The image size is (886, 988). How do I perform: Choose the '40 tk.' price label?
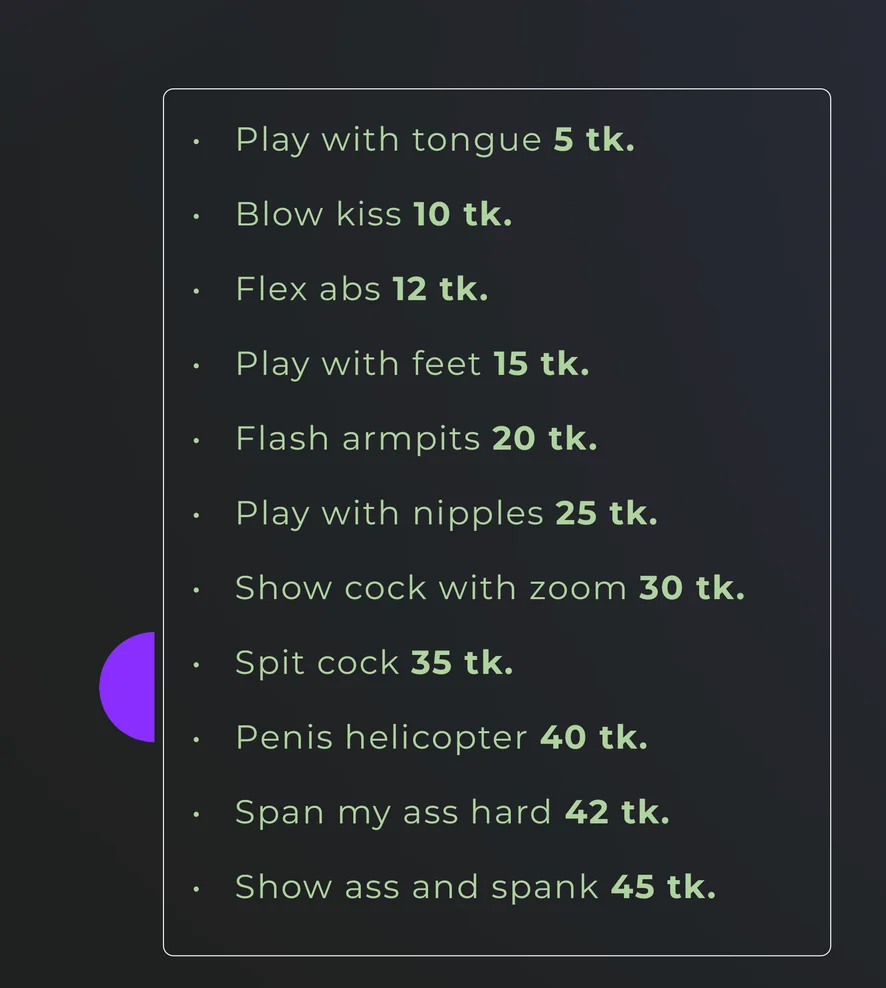pyautogui.click(x=594, y=737)
